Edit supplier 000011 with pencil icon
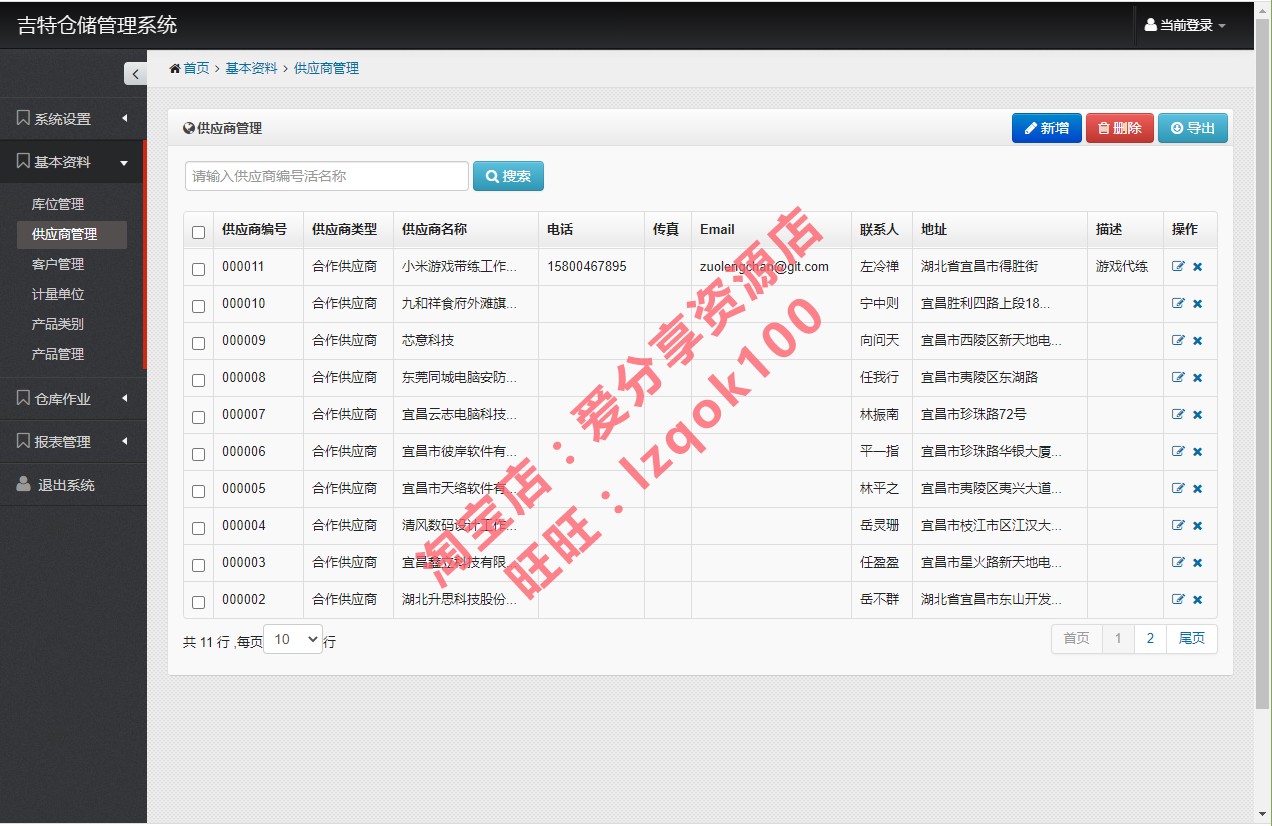The height and width of the screenshot is (826, 1272). point(1178,267)
